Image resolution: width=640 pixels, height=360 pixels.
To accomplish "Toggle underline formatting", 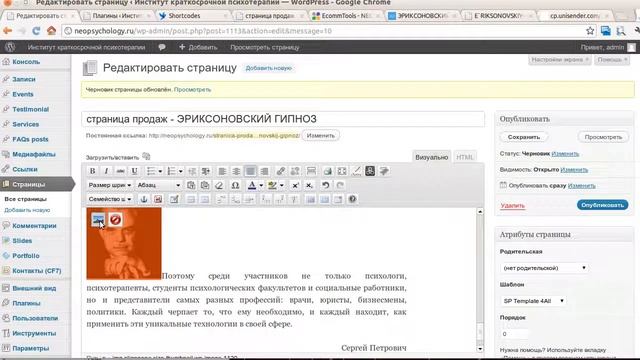I will pos(134,171).
